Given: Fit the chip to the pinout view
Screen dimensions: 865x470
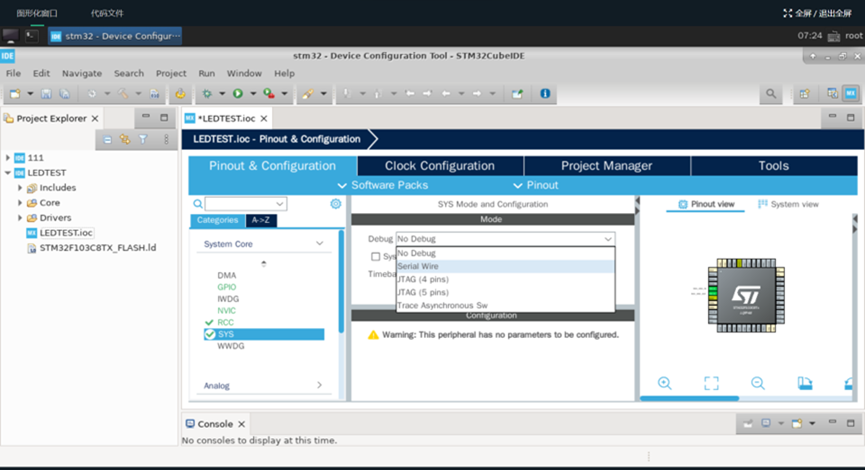Looking at the screenshot, I should 711,383.
